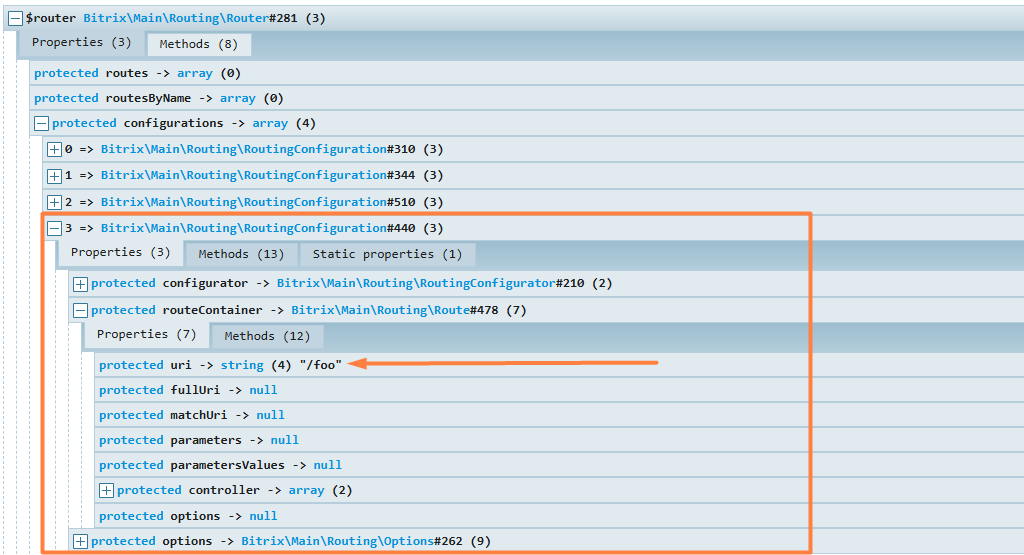
Task: Expand protected options Options#262
Action: click(x=80, y=541)
